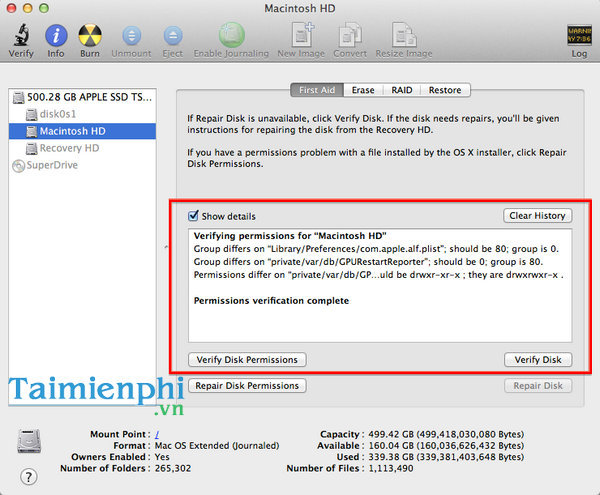Click the greyed Repair Disk button
Image resolution: width=600 pixels, height=495 pixels.
538,386
